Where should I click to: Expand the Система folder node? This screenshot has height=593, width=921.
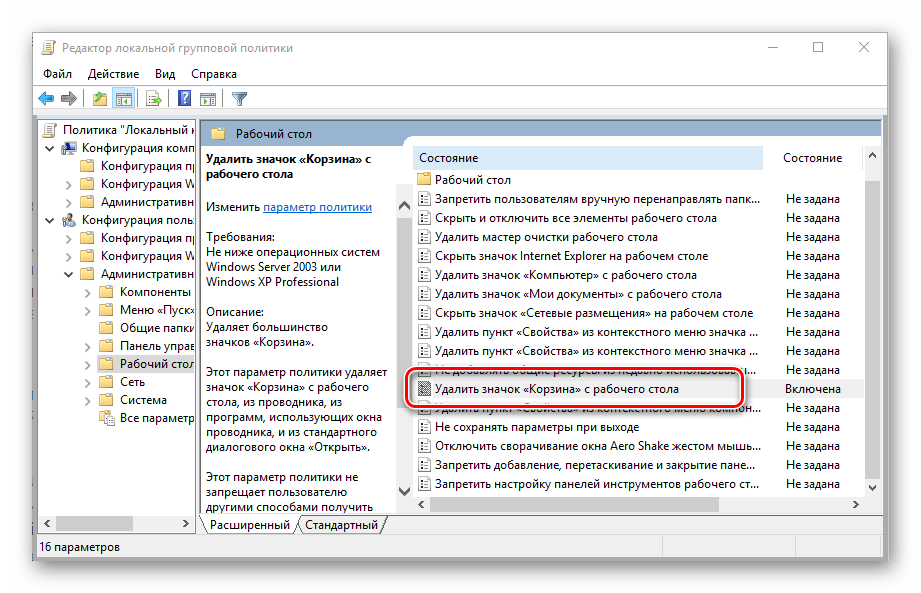click(87, 400)
